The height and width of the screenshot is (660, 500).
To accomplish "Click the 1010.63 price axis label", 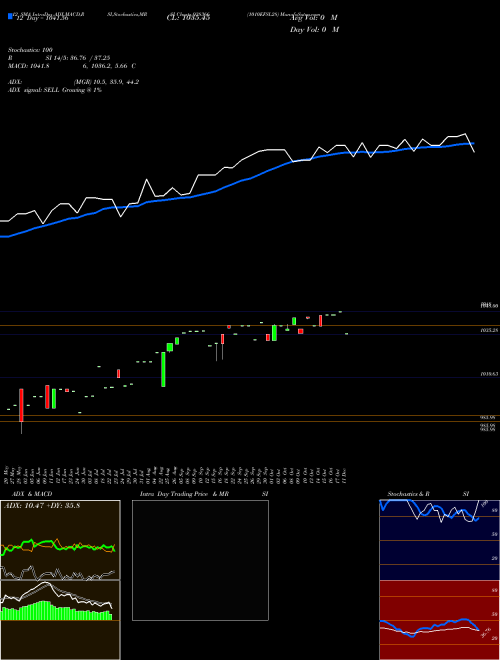I will tap(489, 374).
